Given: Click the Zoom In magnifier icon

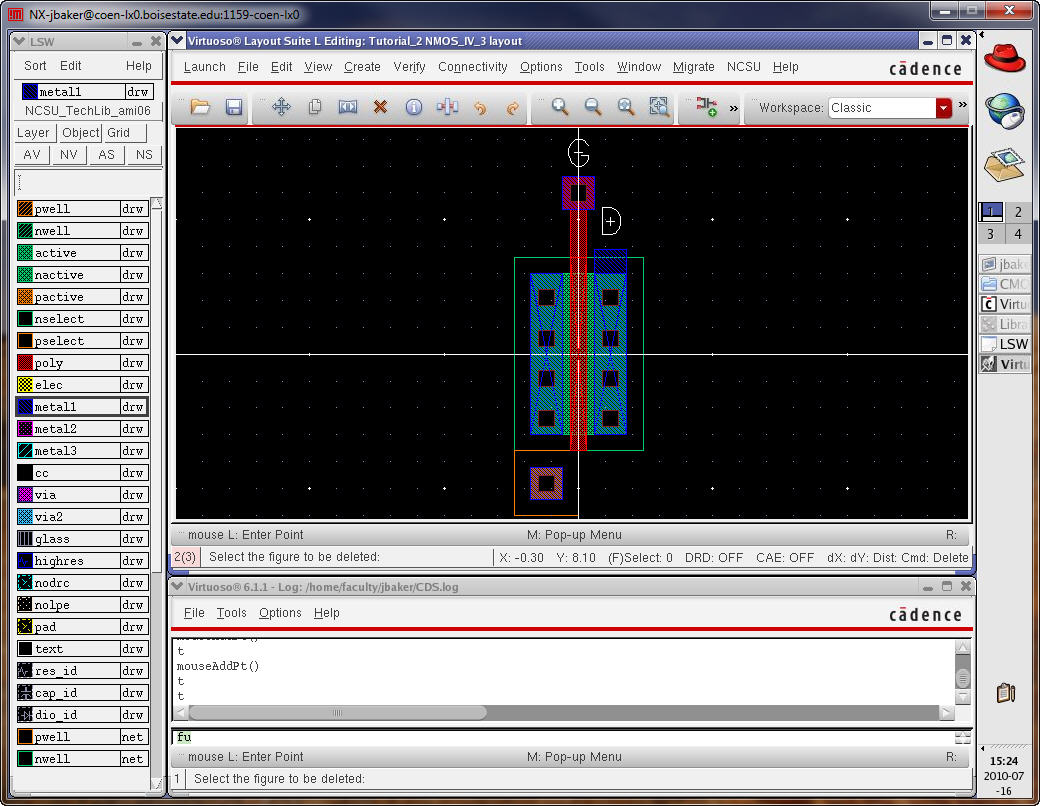Looking at the screenshot, I should [560, 107].
